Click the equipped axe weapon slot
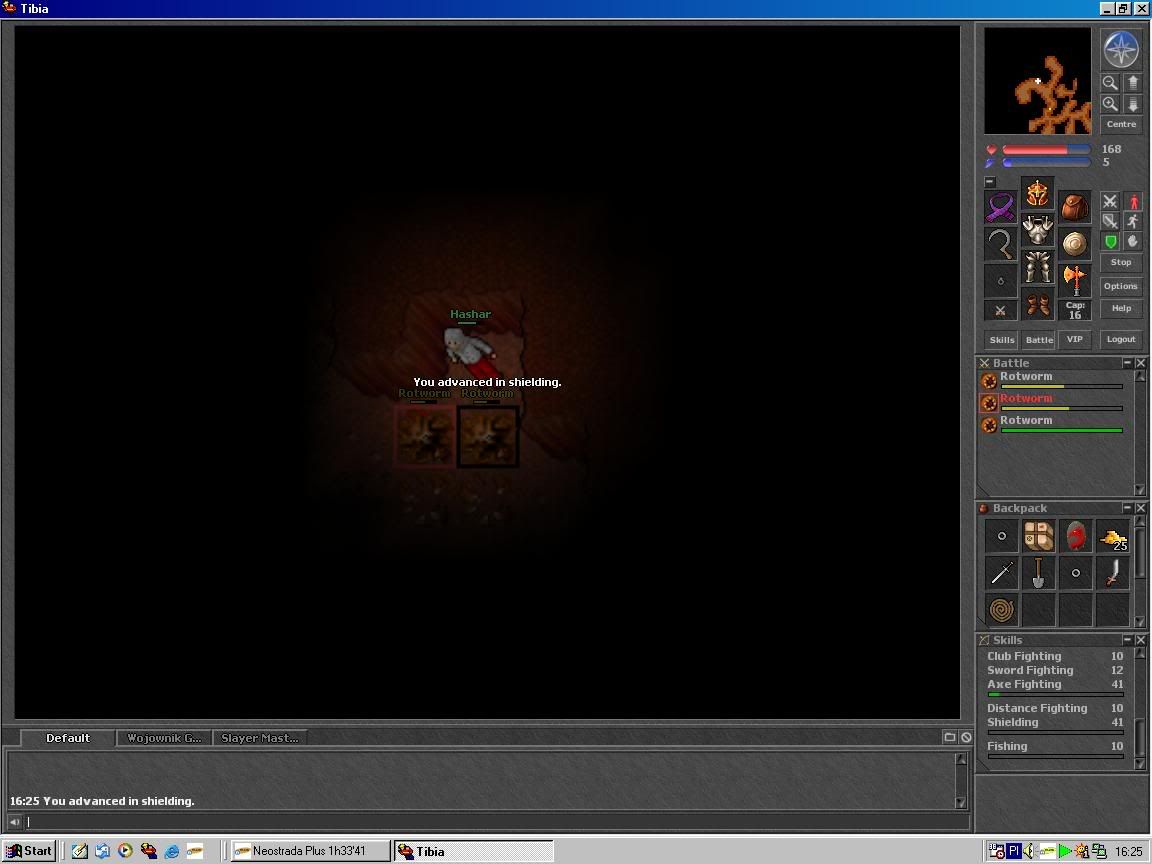 point(1074,281)
